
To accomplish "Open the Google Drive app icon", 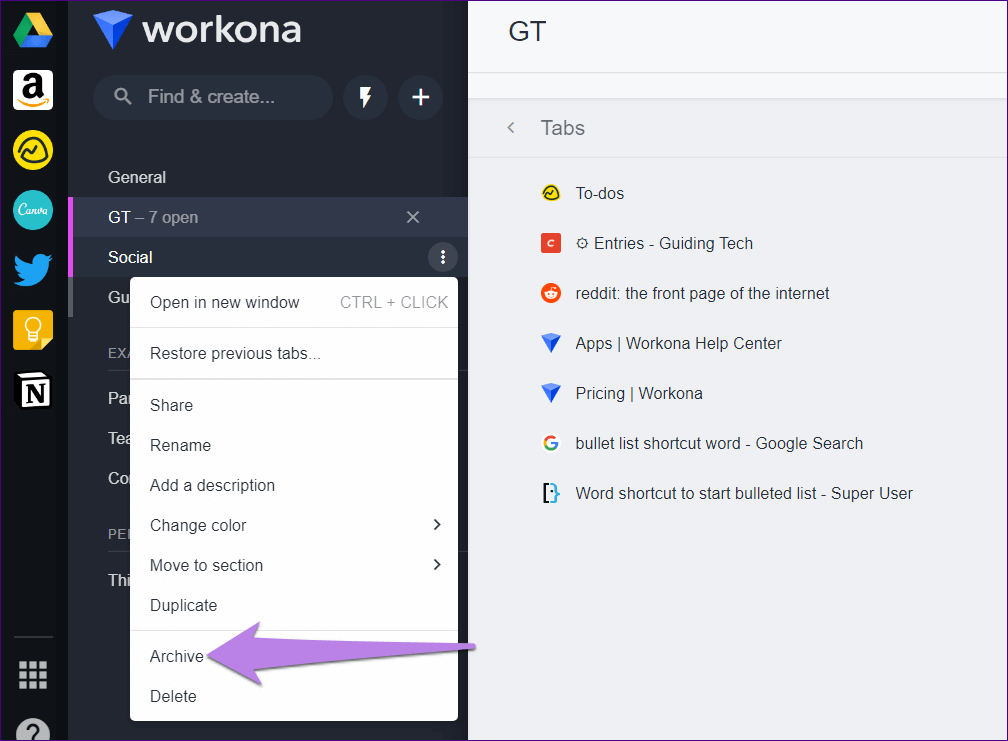I will pos(33,30).
